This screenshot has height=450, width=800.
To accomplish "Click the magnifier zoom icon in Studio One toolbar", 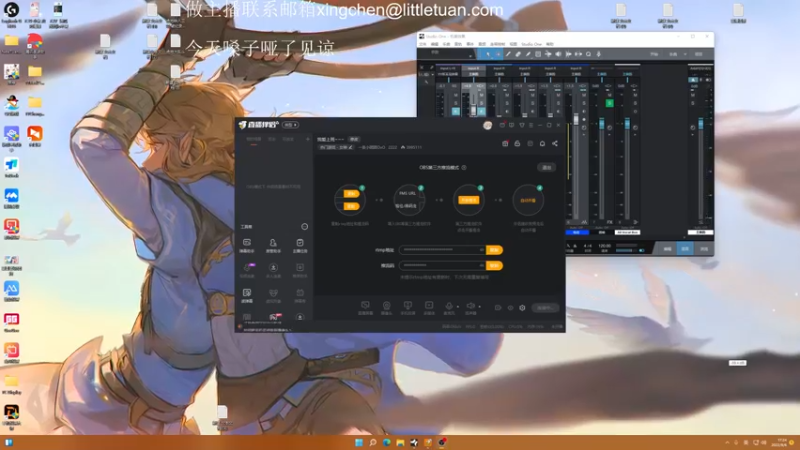I will tap(588, 54).
